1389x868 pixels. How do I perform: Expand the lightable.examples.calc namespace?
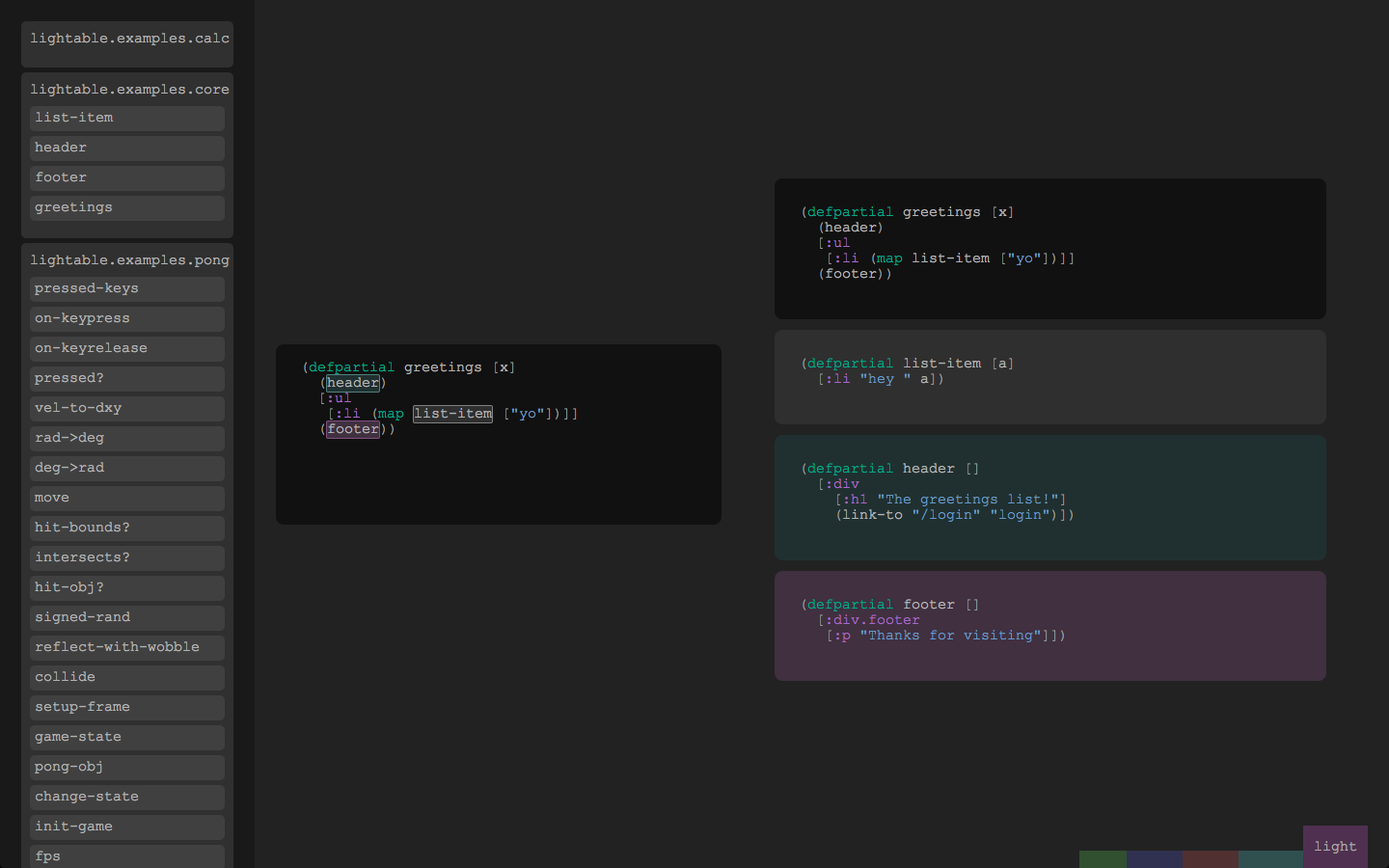coord(129,39)
